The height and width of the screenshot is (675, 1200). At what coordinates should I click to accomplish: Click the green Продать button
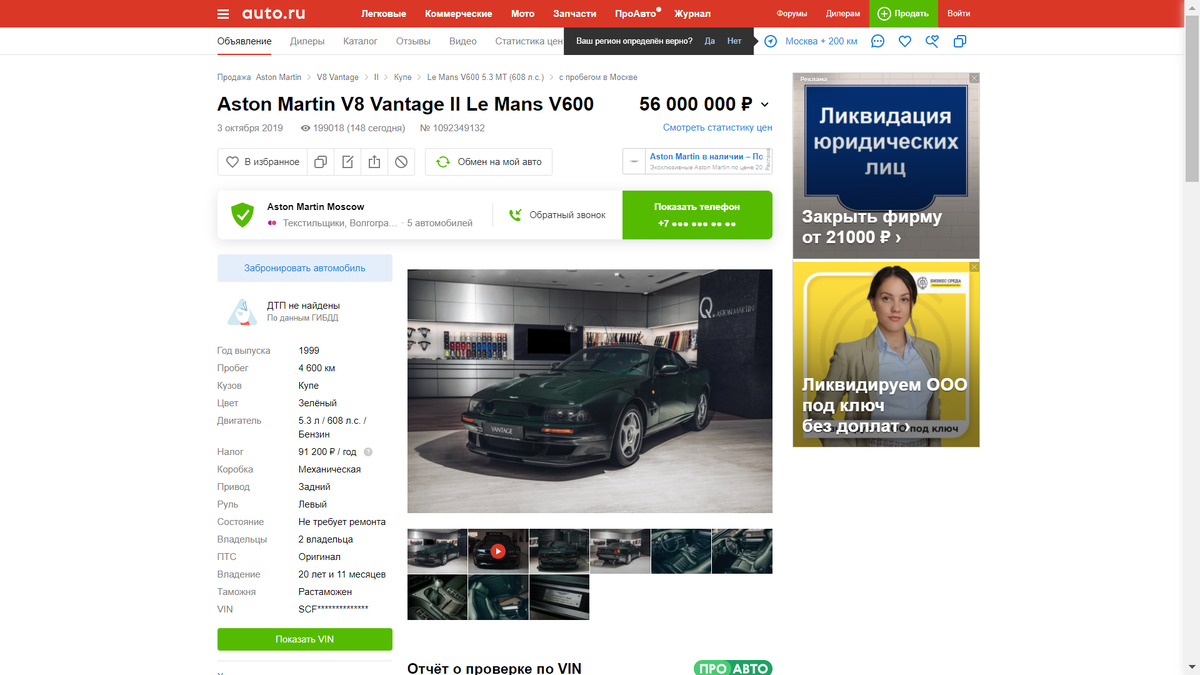903,14
